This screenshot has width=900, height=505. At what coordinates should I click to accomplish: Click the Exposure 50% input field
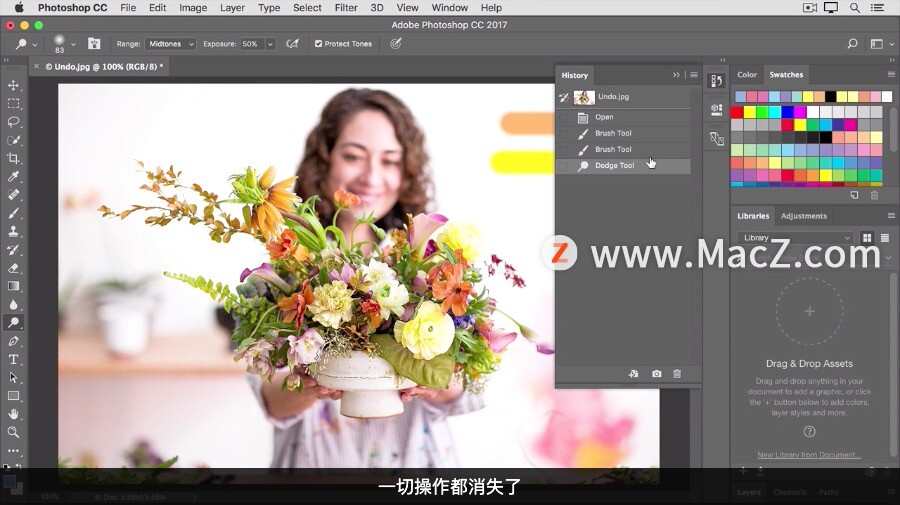click(253, 44)
